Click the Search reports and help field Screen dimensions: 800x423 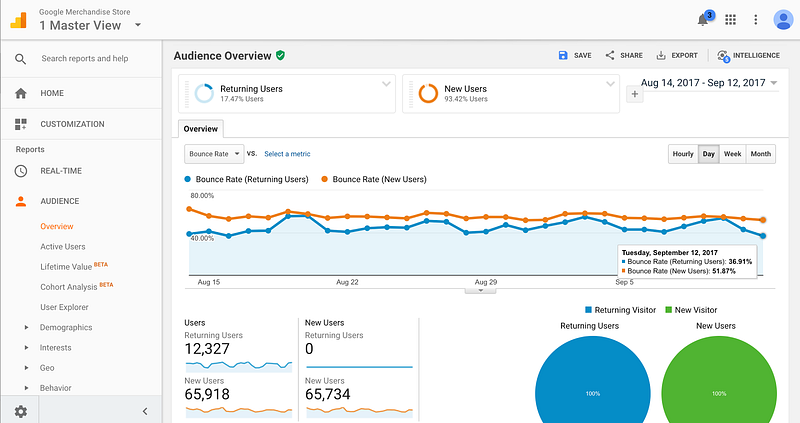[85, 59]
